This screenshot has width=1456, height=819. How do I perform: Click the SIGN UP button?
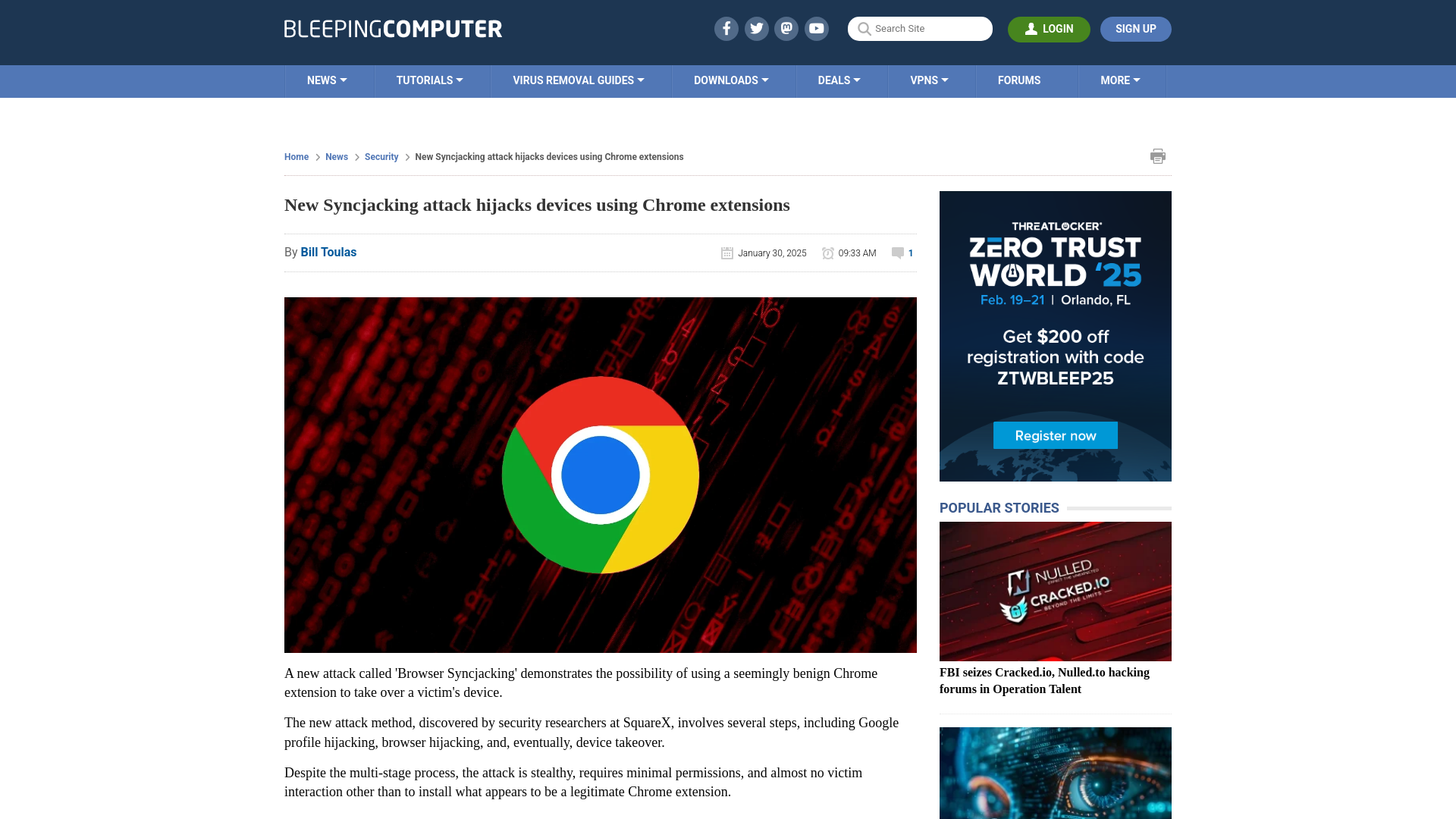1135,28
